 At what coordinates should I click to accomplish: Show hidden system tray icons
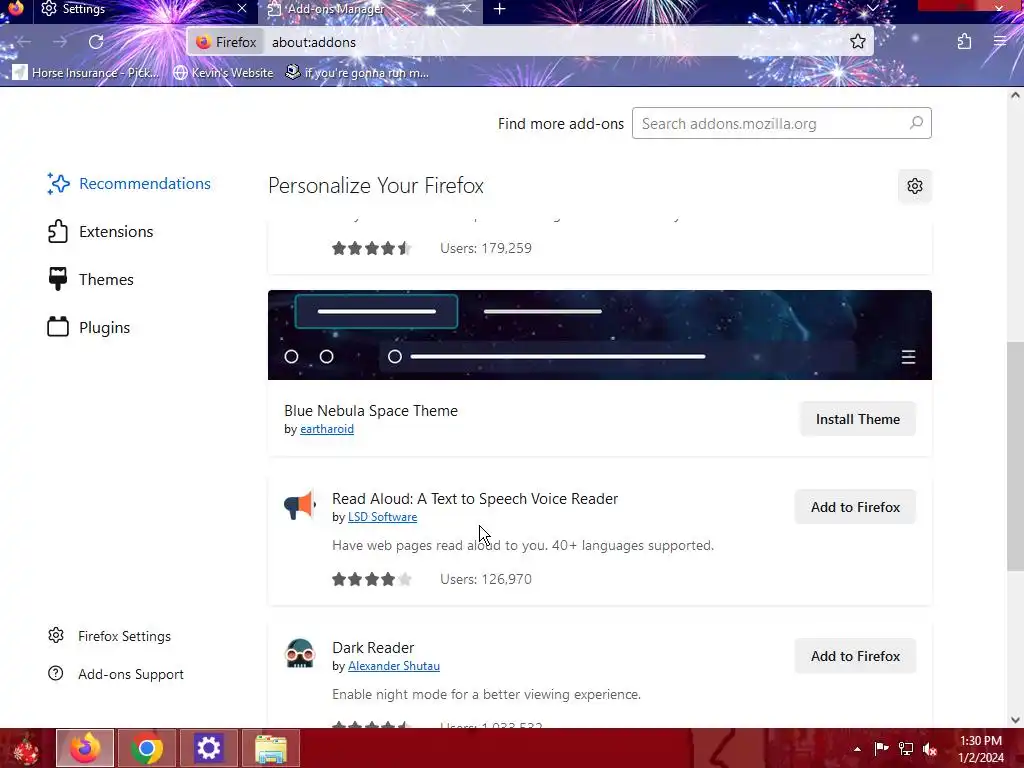tap(857, 749)
